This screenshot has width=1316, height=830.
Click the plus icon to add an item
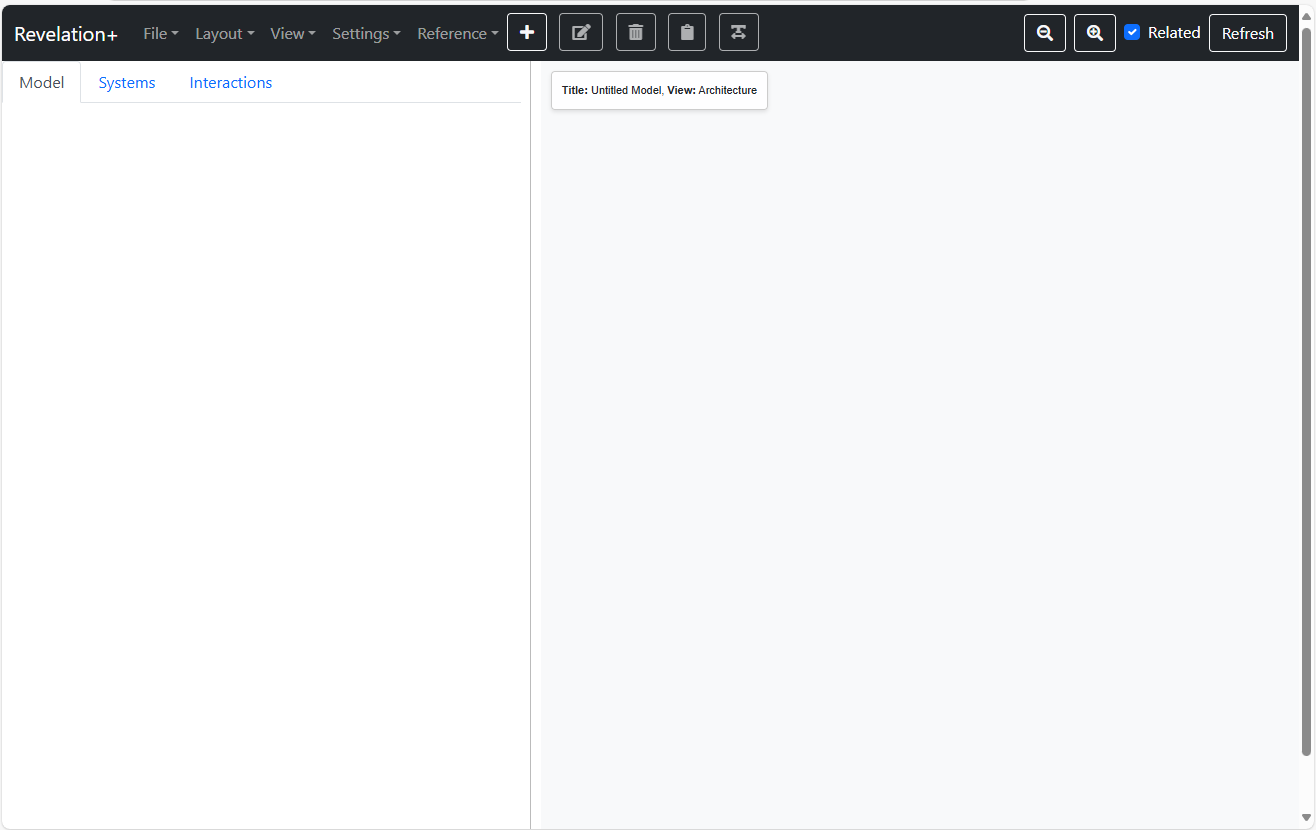527,33
